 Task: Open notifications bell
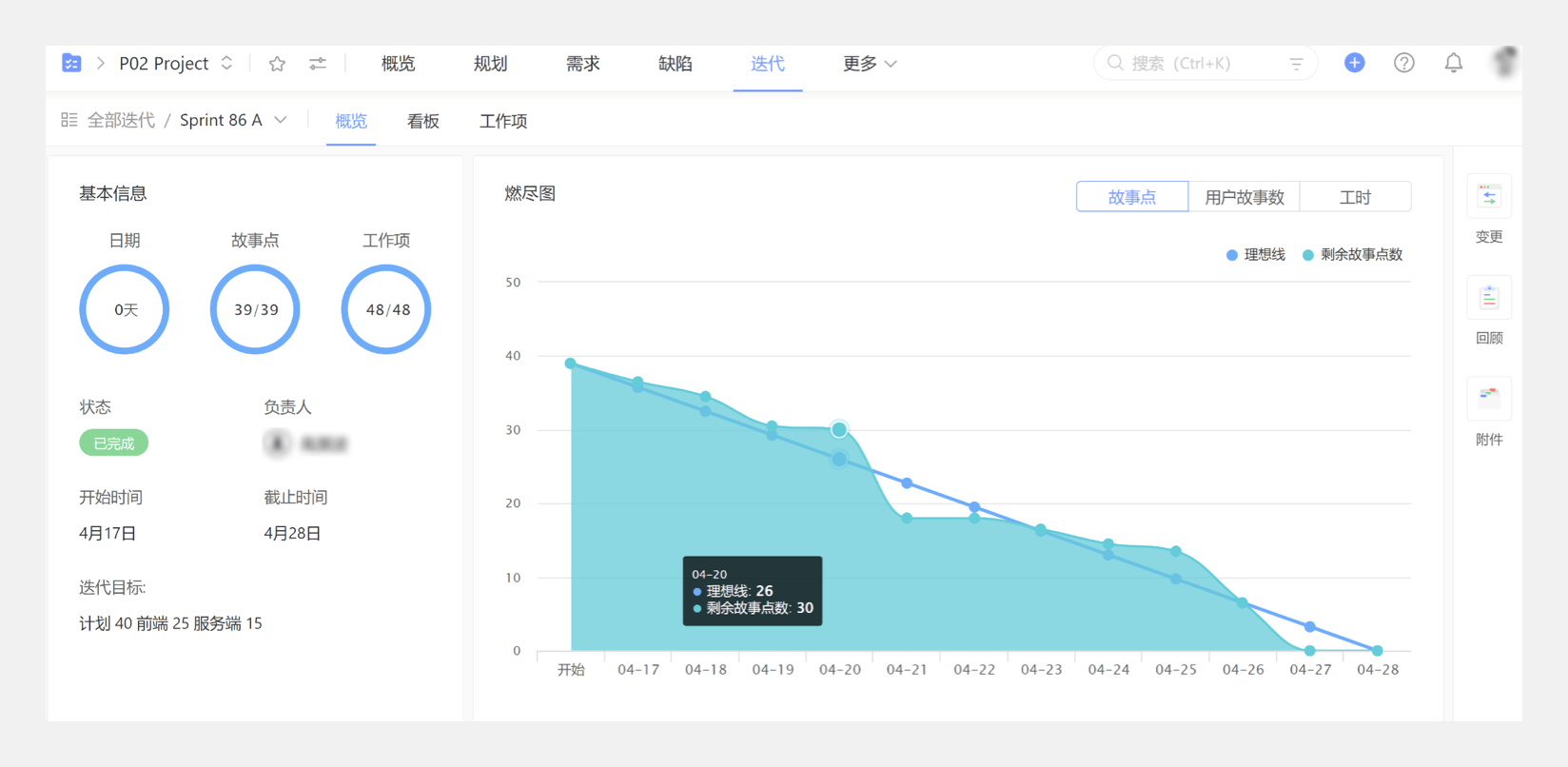point(1453,63)
